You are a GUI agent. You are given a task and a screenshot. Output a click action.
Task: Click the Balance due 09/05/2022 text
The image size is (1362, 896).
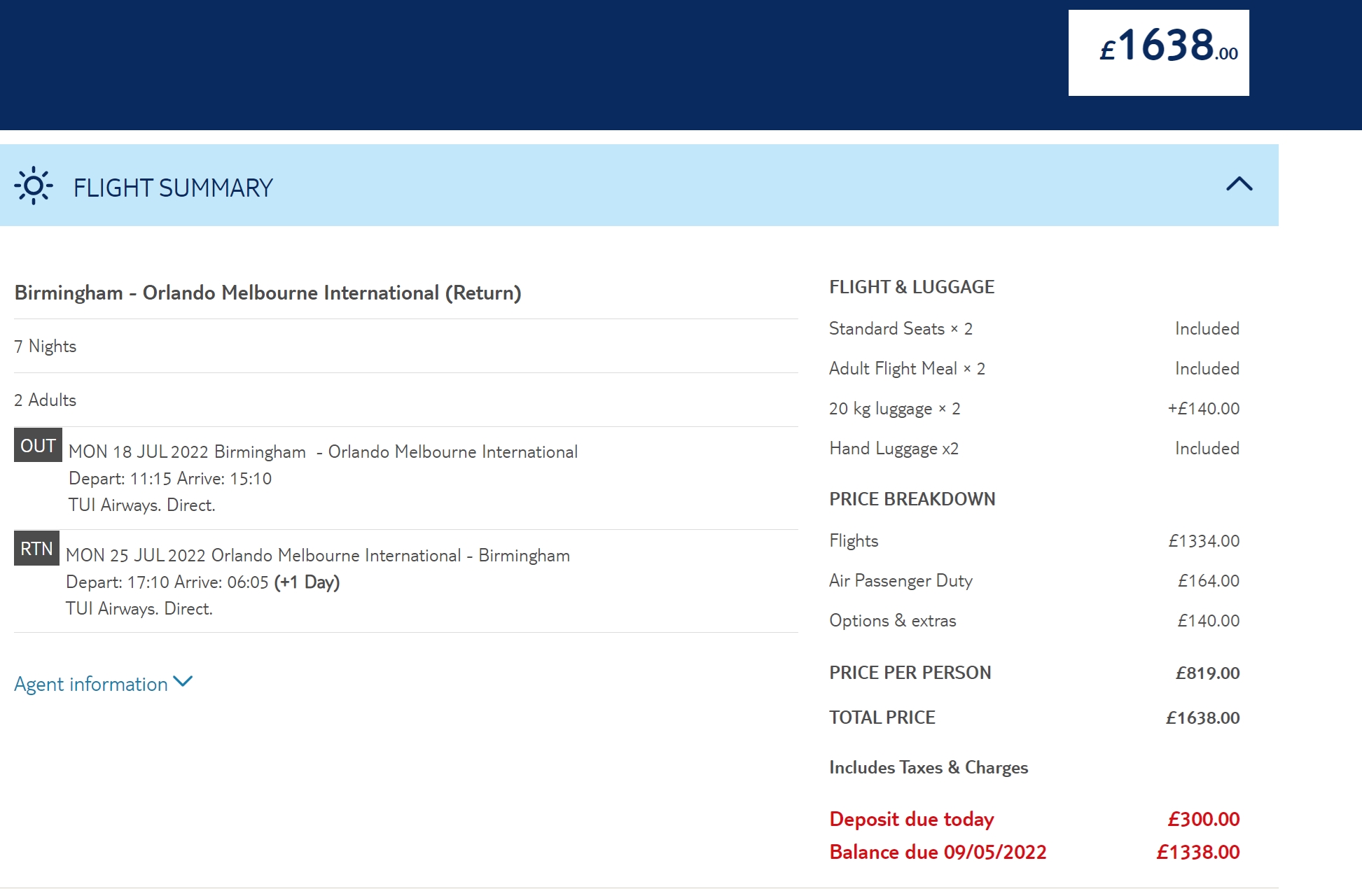(x=937, y=852)
